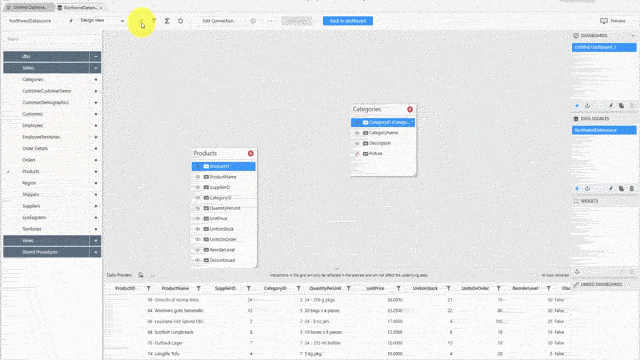Click the sigma aggregate toolbar icon
640x360 pixels.
point(167,21)
